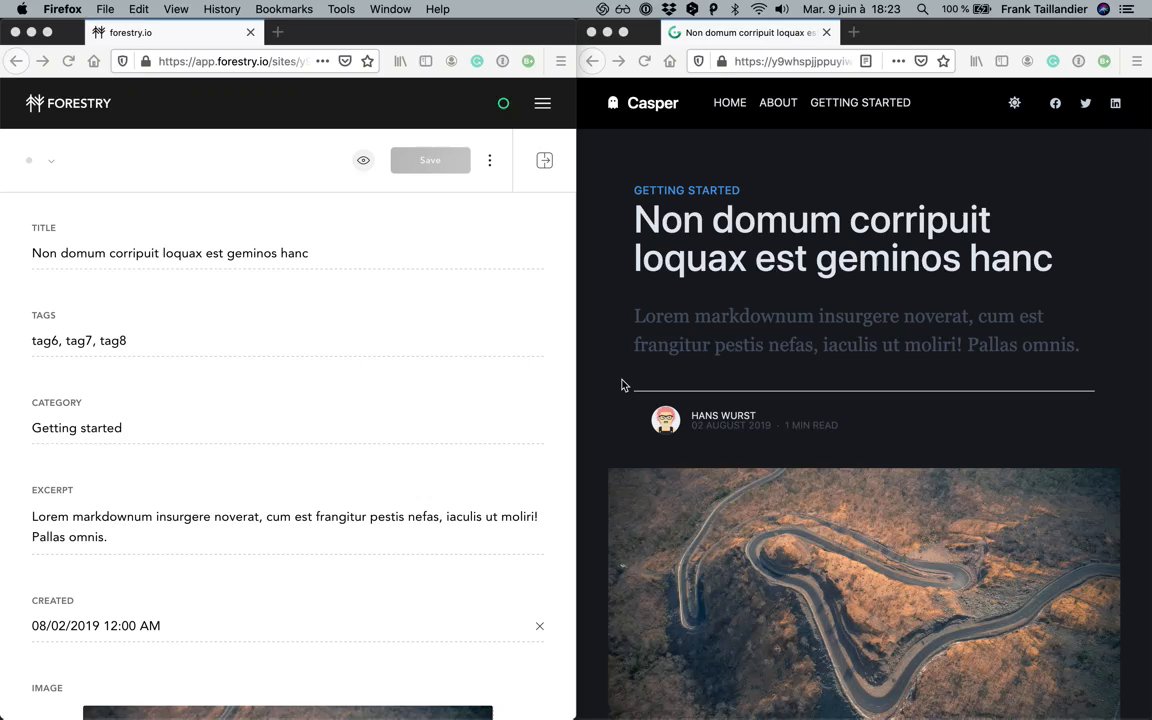Click Hans Wurst author avatar

coord(666,420)
